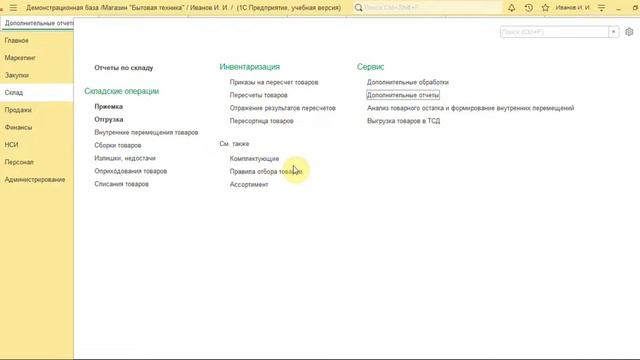Open Излишки, недостачи
Viewport: 640px width, 360px height.
point(125,158)
